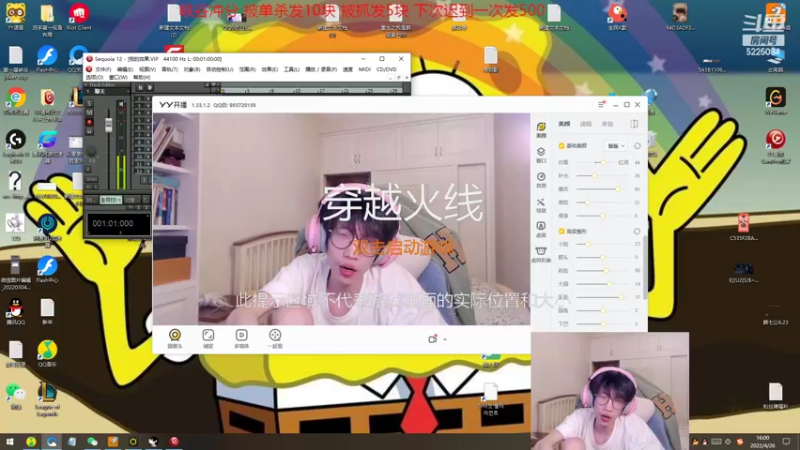Click the reset circle beside 基础美颜 dropdown
Image resolution: width=800 pixels, height=450 pixels.
637,146
